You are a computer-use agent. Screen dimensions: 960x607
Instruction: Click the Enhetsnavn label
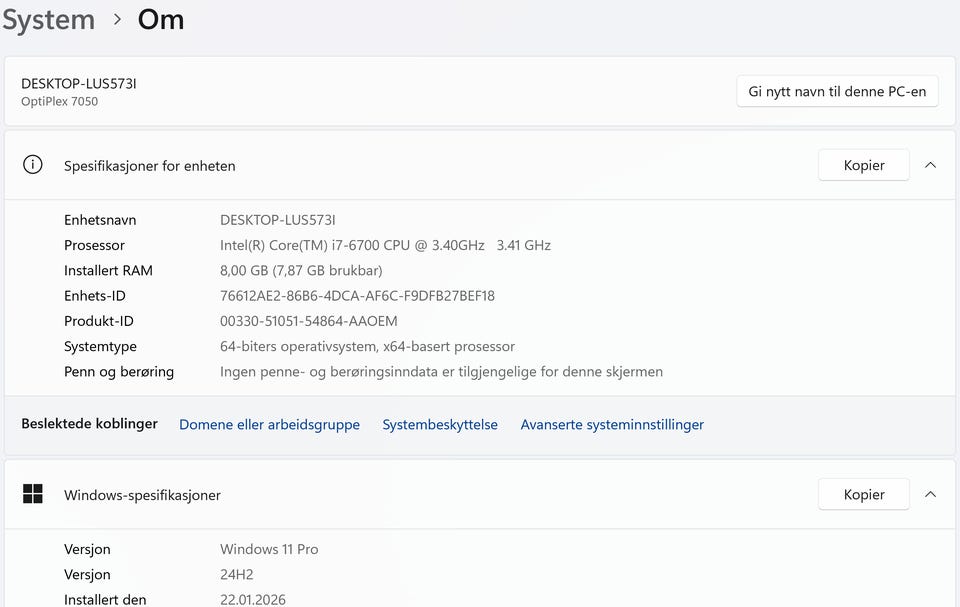[x=100, y=220]
